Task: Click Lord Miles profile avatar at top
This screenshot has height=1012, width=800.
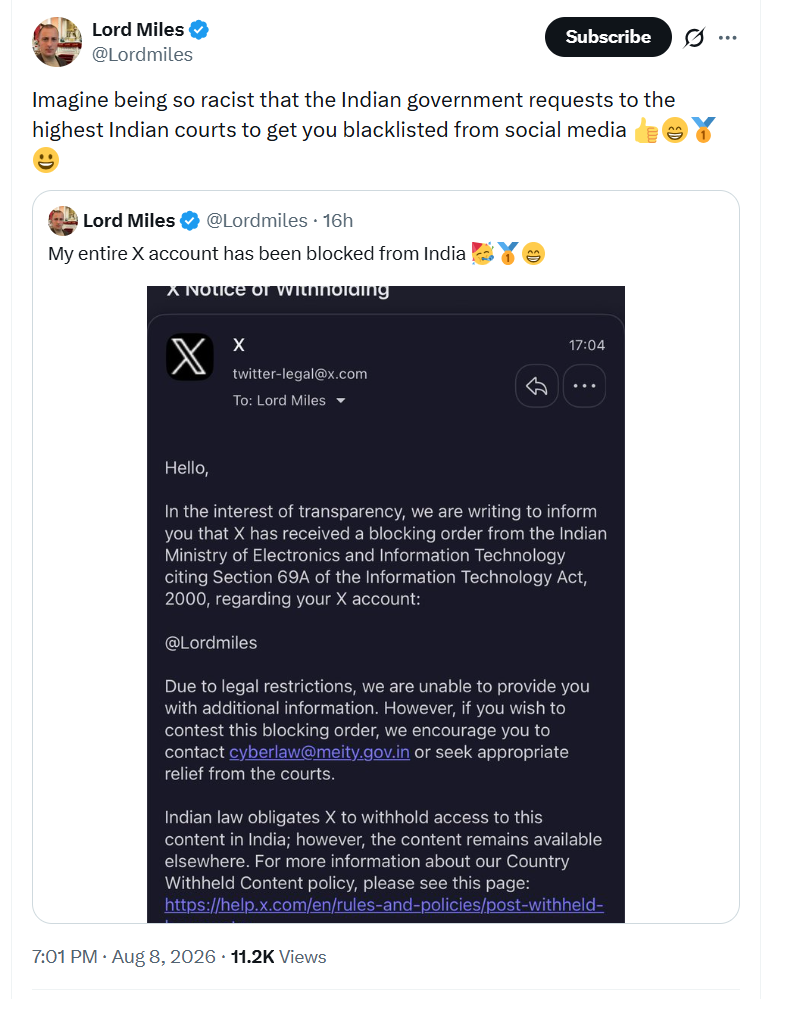Action: pyautogui.click(x=57, y=42)
